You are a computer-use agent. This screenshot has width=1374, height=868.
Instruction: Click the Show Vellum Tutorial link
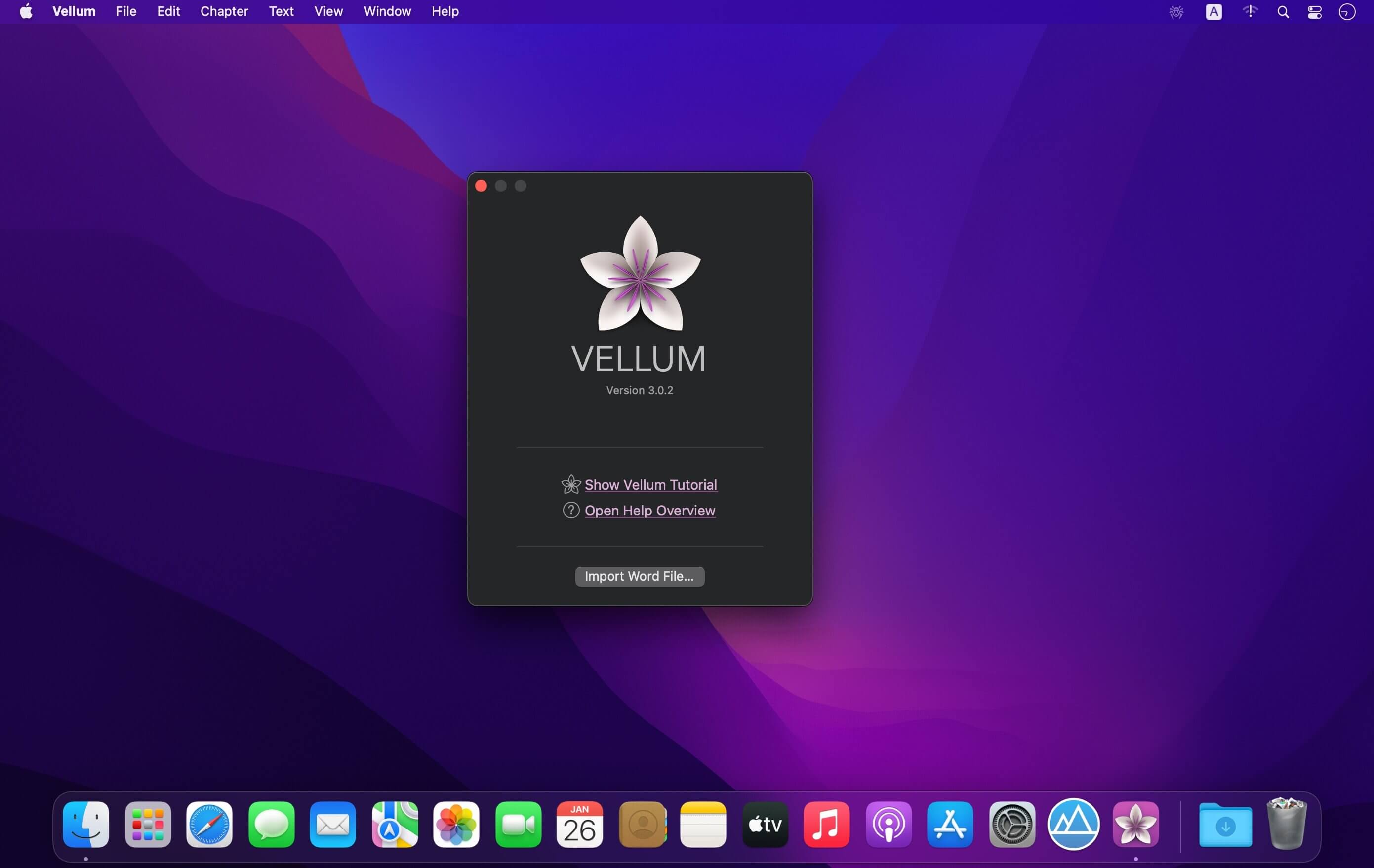(x=651, y=484)
